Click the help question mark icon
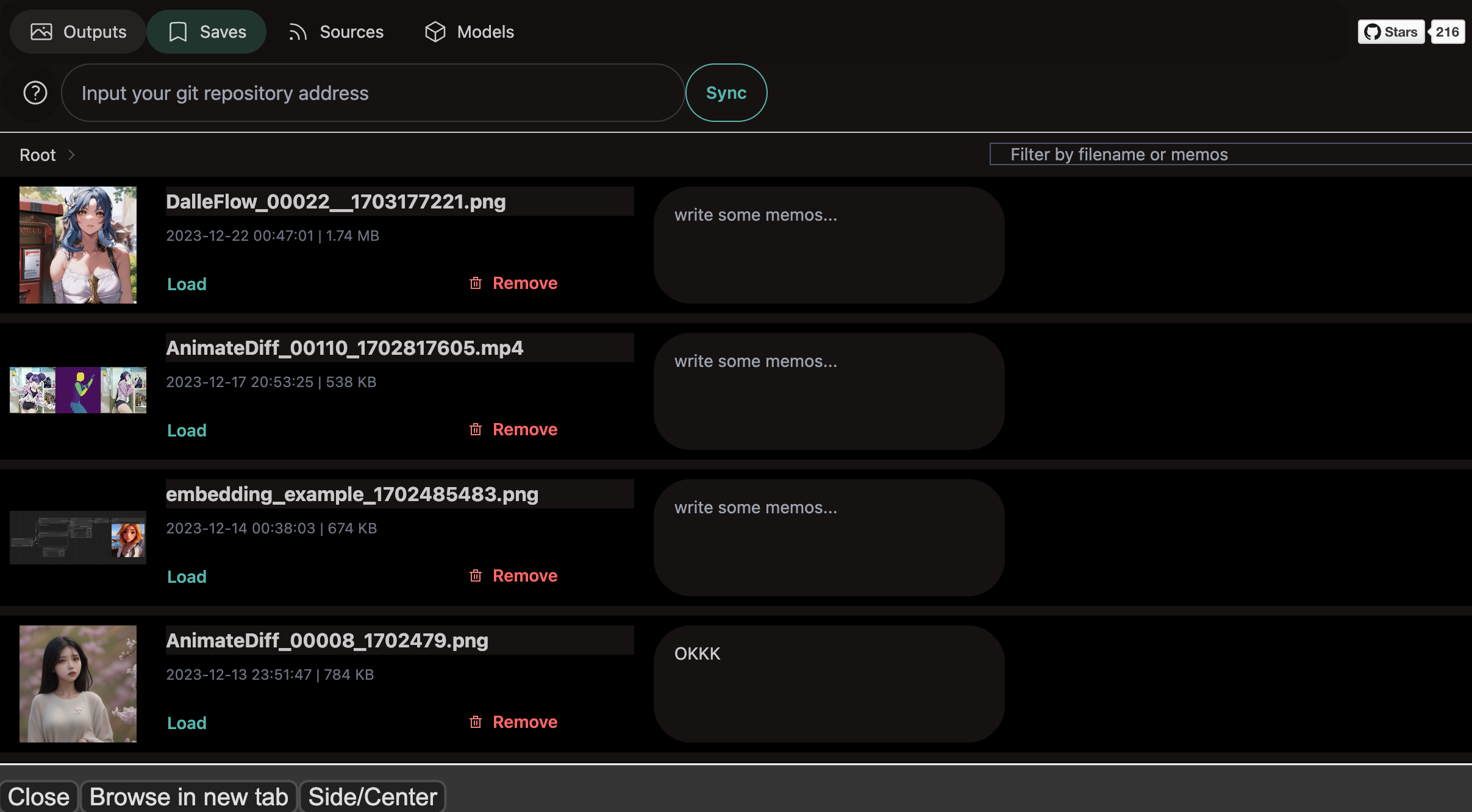The height and width of the screenshot is (812, 1472). (35, 93)
